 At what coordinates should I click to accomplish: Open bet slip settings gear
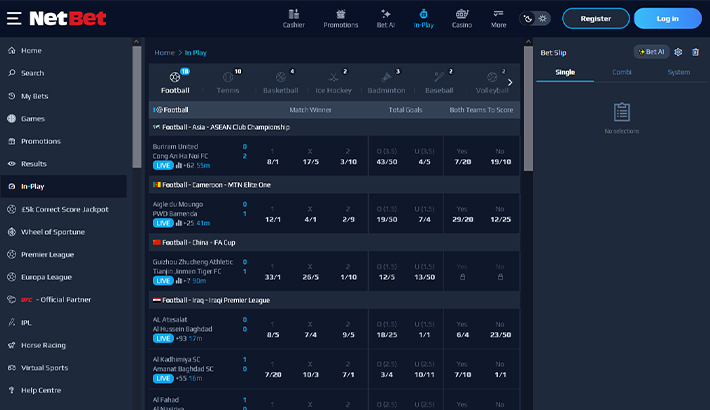point(678,53)
